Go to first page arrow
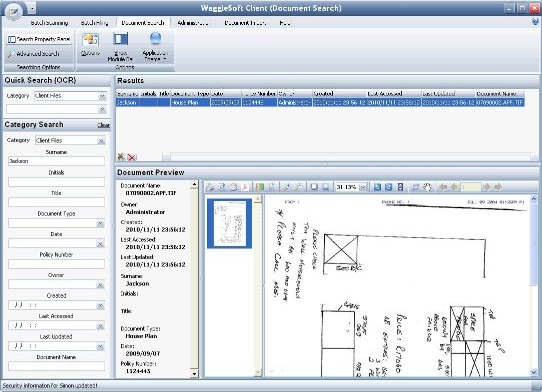Image resolution: width=542 pixels, height=392 pixels. 443,187
